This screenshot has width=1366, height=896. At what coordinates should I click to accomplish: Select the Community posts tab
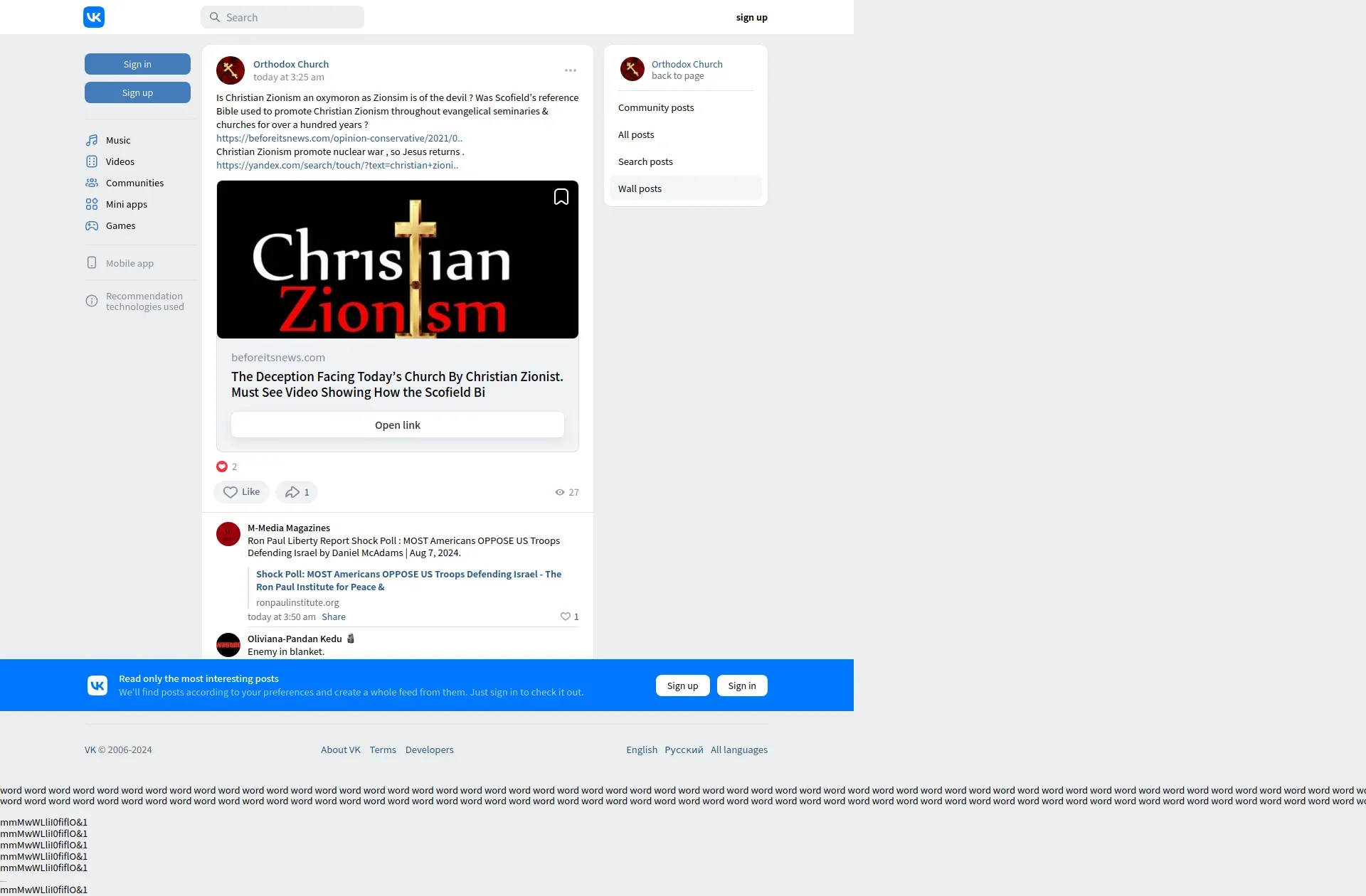coord(655,107)
